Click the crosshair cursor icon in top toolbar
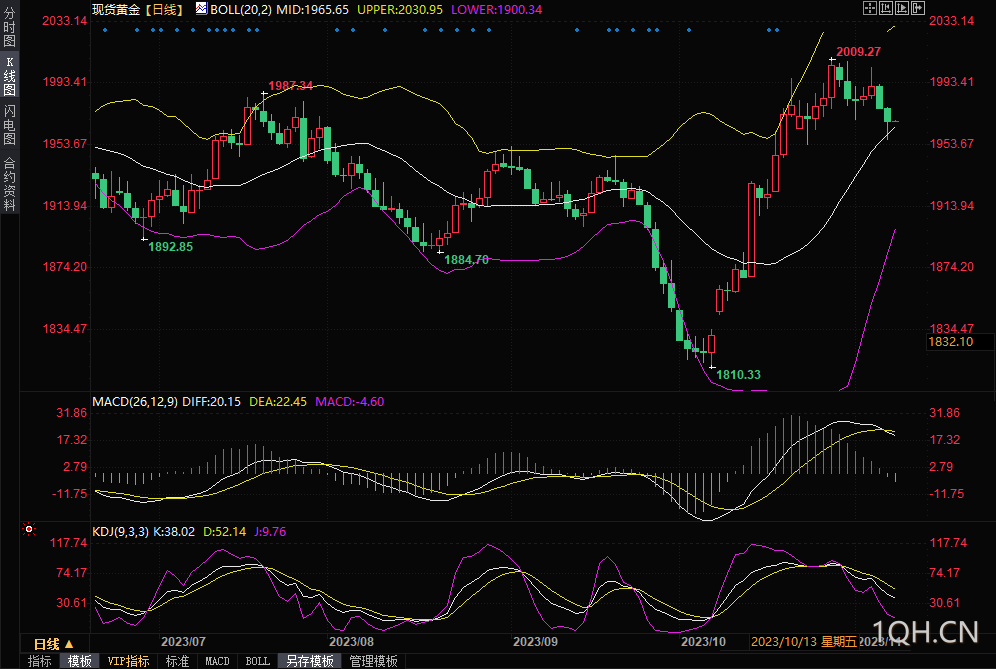 click(x=869, y=8)
